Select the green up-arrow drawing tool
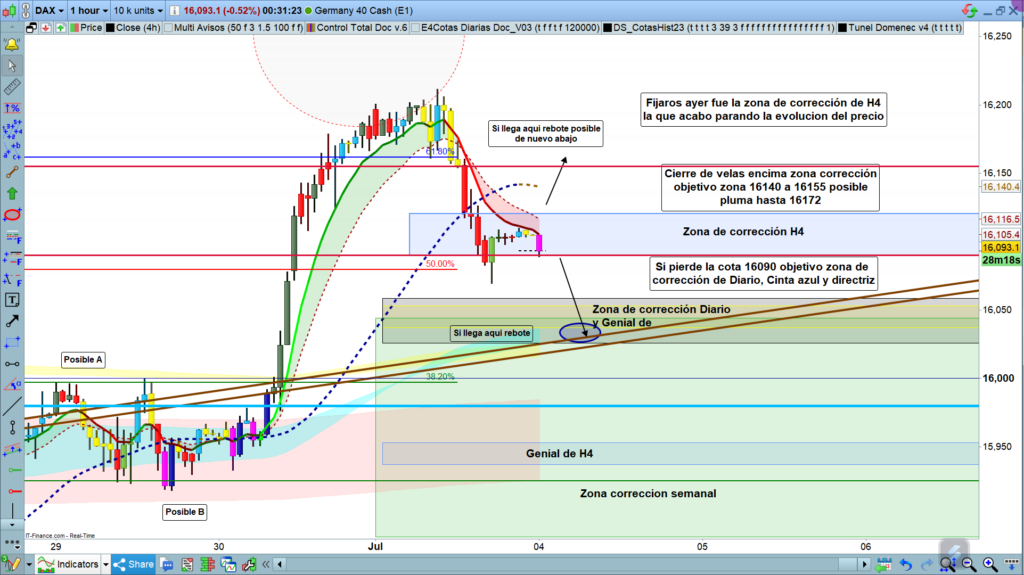This screenshot has width=1024, height=575. pos(12,192)
